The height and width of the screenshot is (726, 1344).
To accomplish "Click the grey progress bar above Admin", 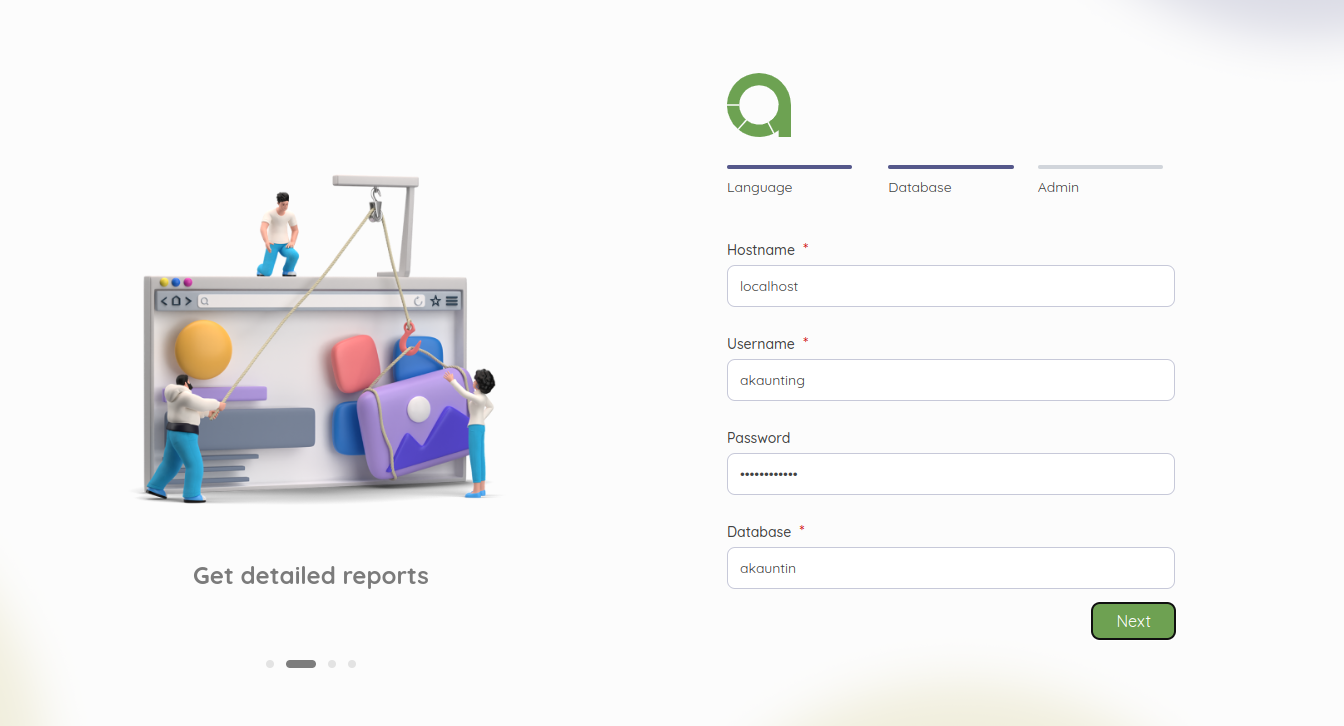I will [1100, 167].
